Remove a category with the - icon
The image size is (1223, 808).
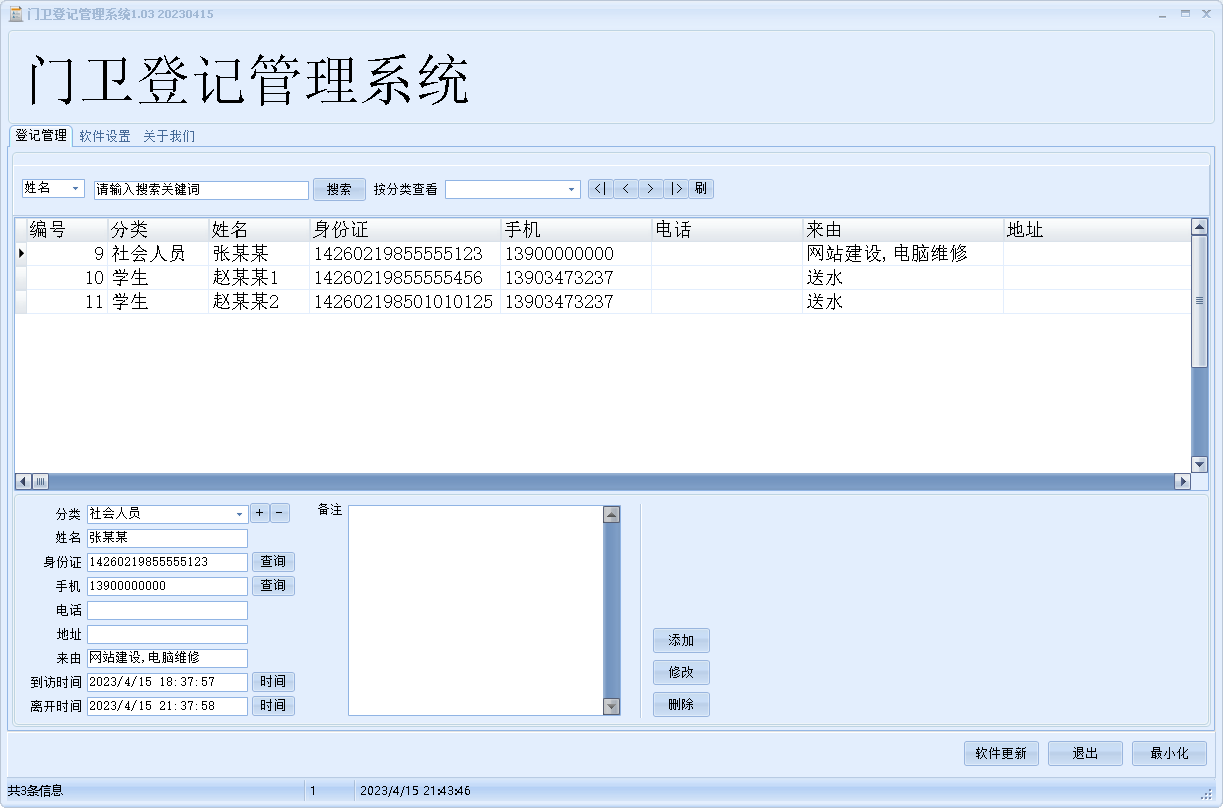pyautogui.click(x=279, y=513)
